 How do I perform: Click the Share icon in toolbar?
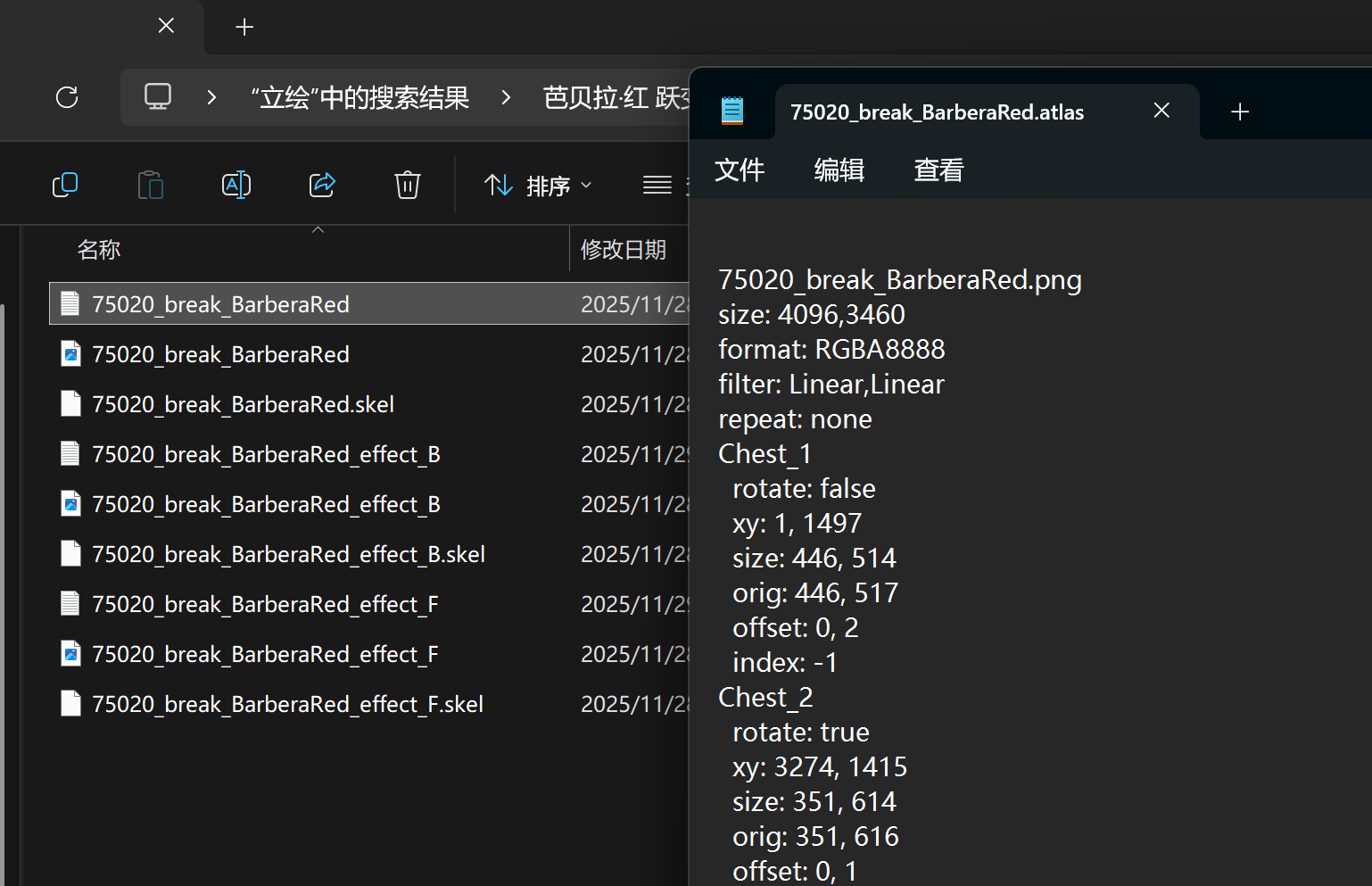(x=322, y=185)
